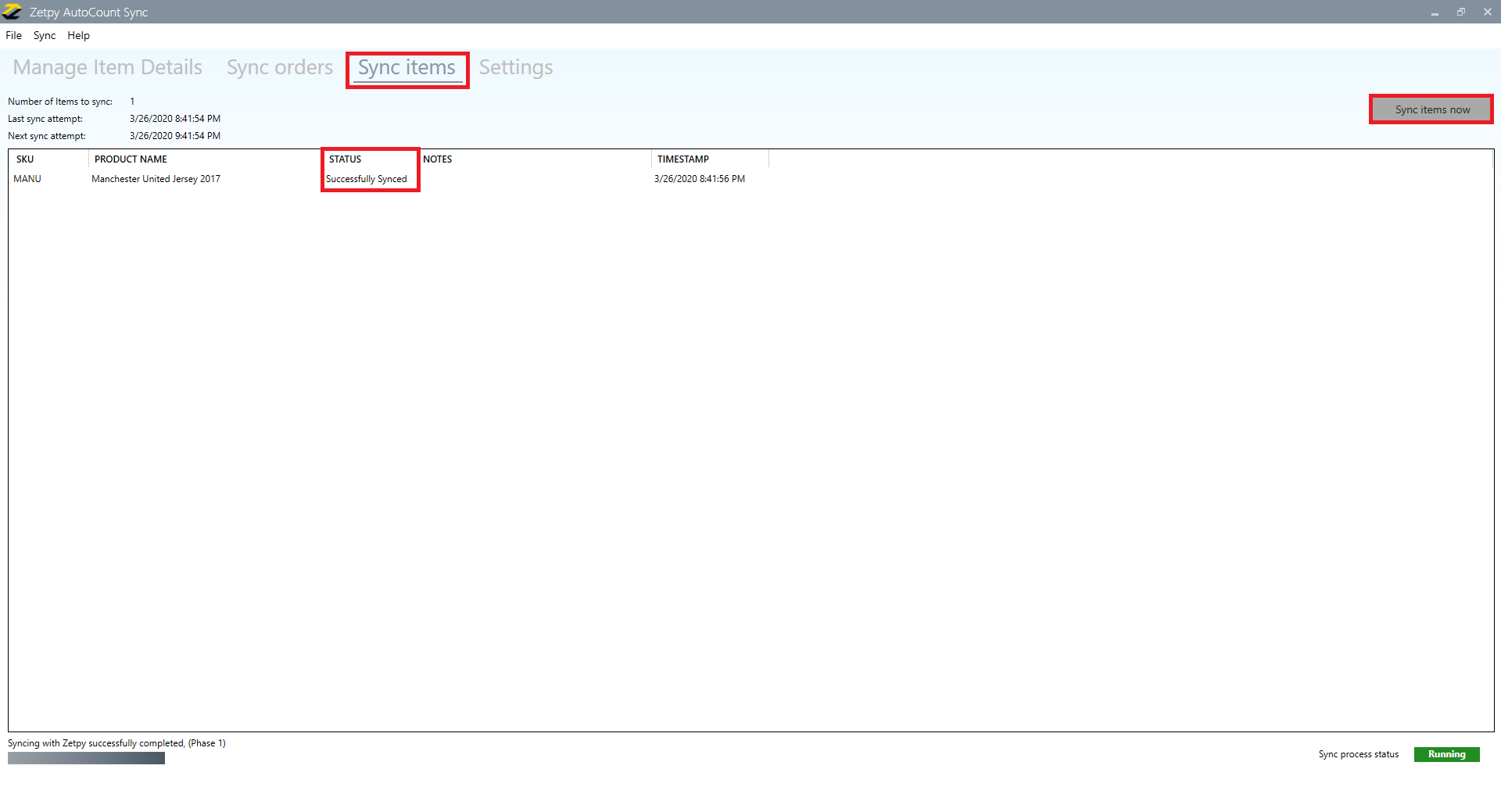Click the Syncing with Zetpy completed message
This screenshot has height=812, width=1501.
pos(116,743)
